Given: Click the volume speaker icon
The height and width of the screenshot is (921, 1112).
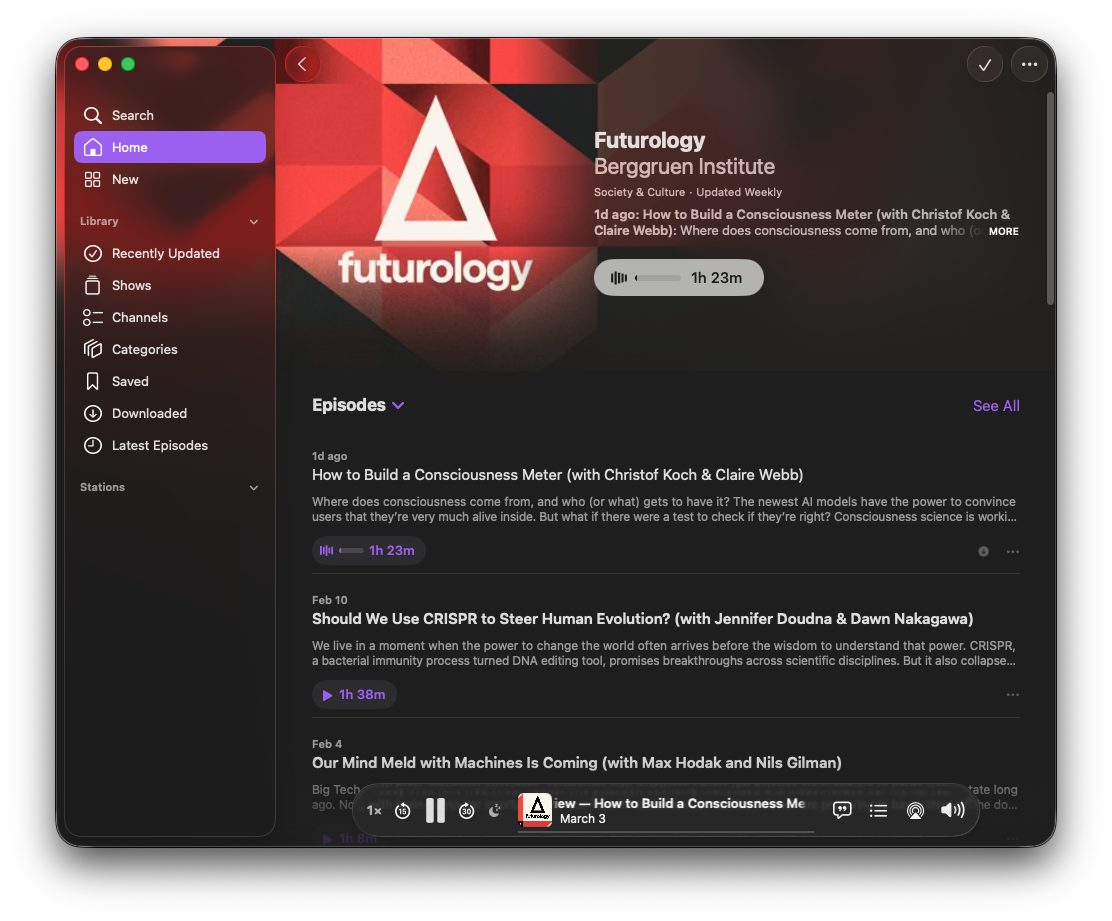Looking at the screenshot, I should coord(952,810).
